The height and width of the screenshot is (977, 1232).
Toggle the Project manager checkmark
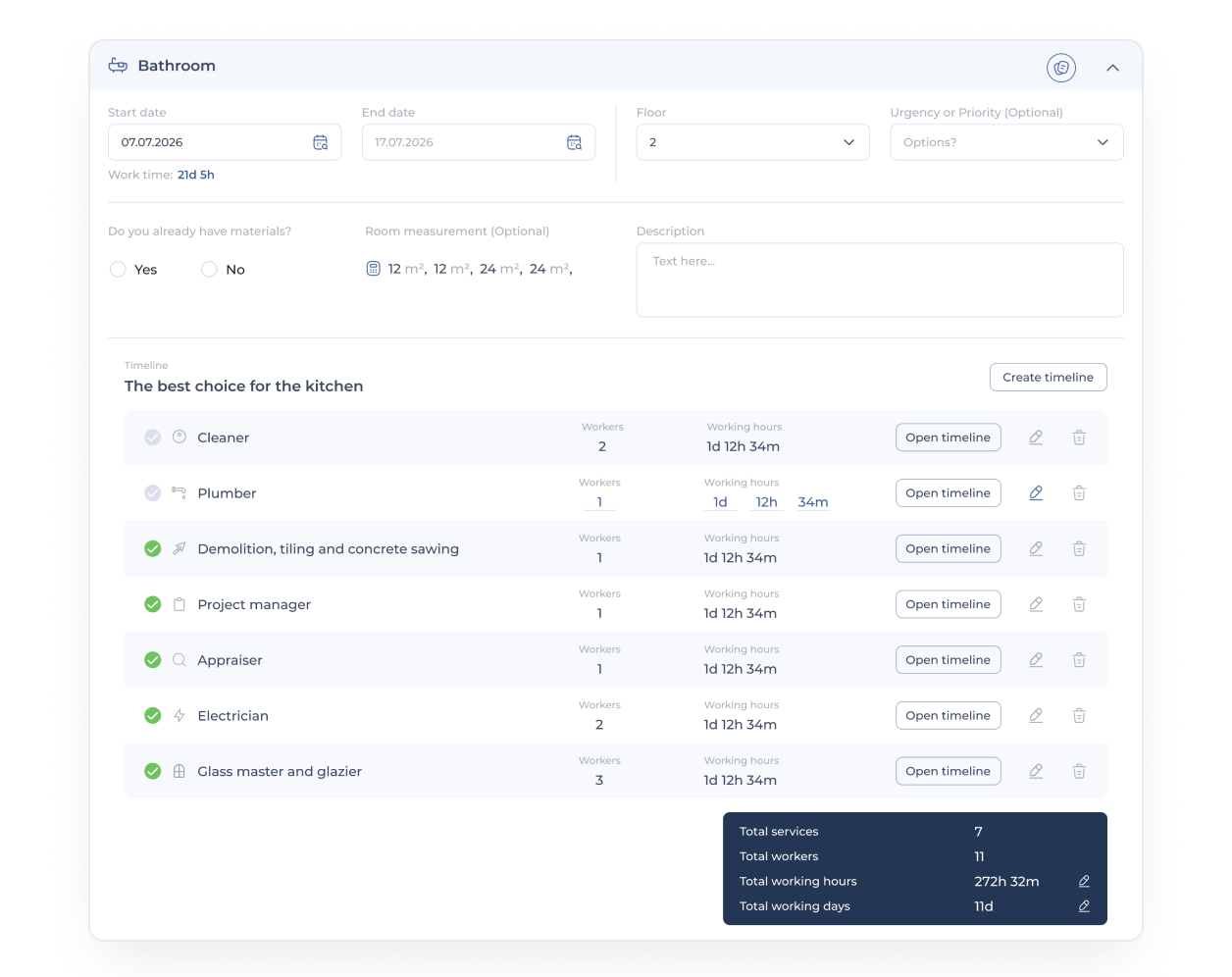pyautogui.click(x=153, y=604)
